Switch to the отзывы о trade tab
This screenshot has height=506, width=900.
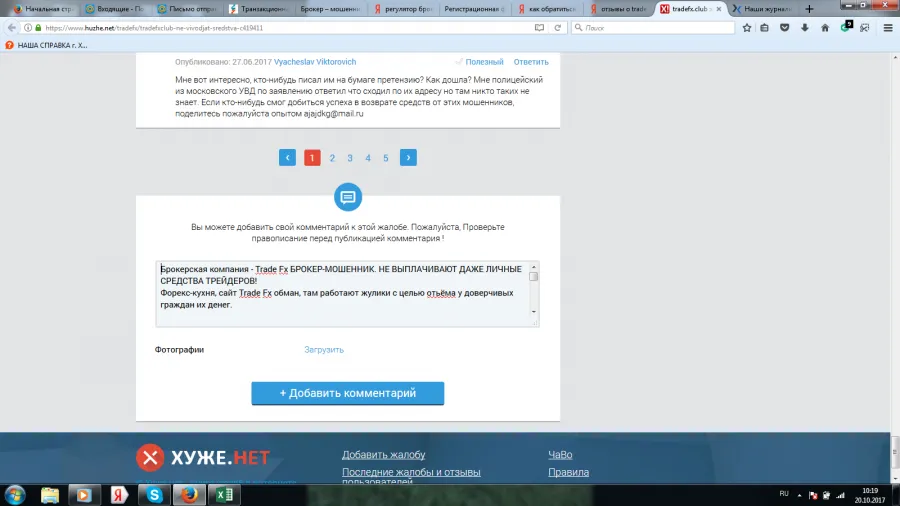pyautogui.click(x=618, y=9)
